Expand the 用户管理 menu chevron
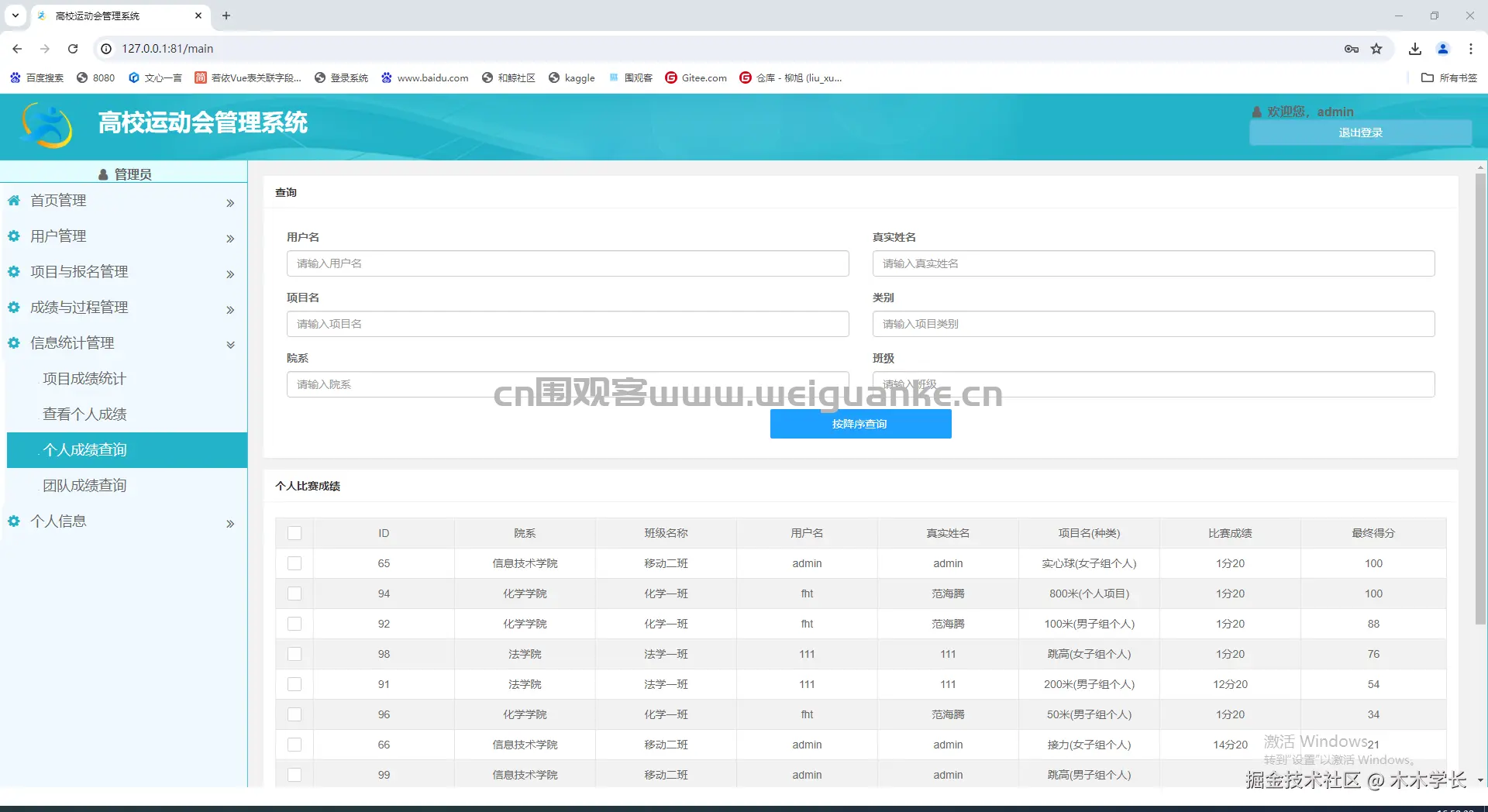This screenshot has height=812, width=1488. 230,239
